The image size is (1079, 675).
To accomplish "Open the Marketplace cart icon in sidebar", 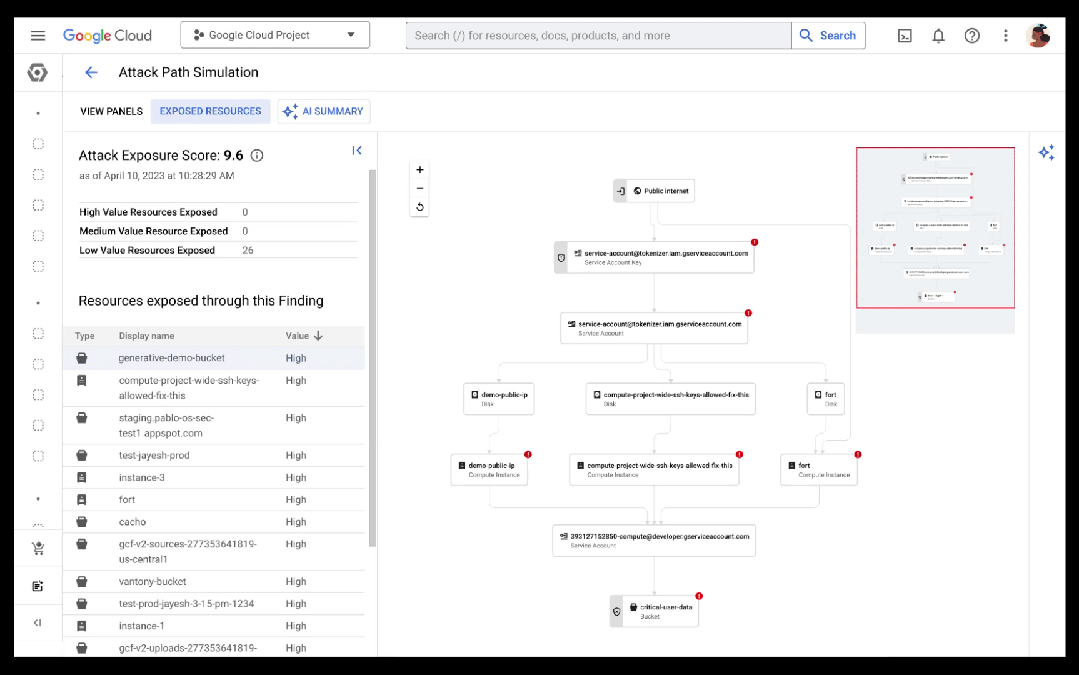I will [x=38, y=548].
